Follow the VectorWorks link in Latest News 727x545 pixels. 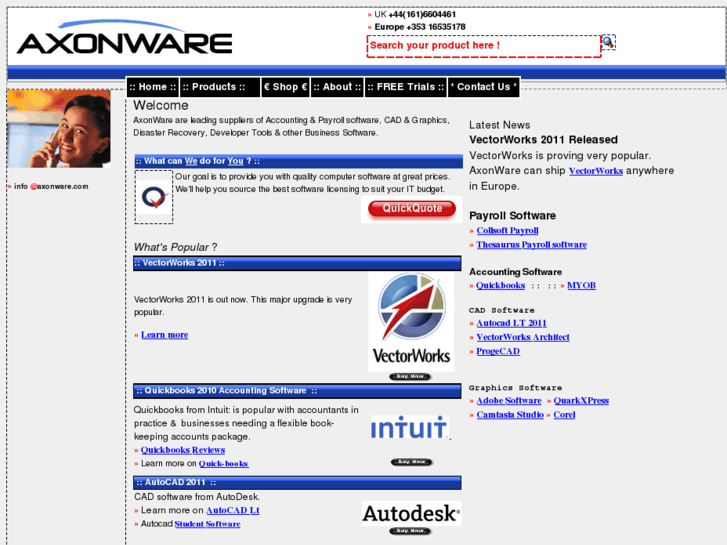[596, 171]
